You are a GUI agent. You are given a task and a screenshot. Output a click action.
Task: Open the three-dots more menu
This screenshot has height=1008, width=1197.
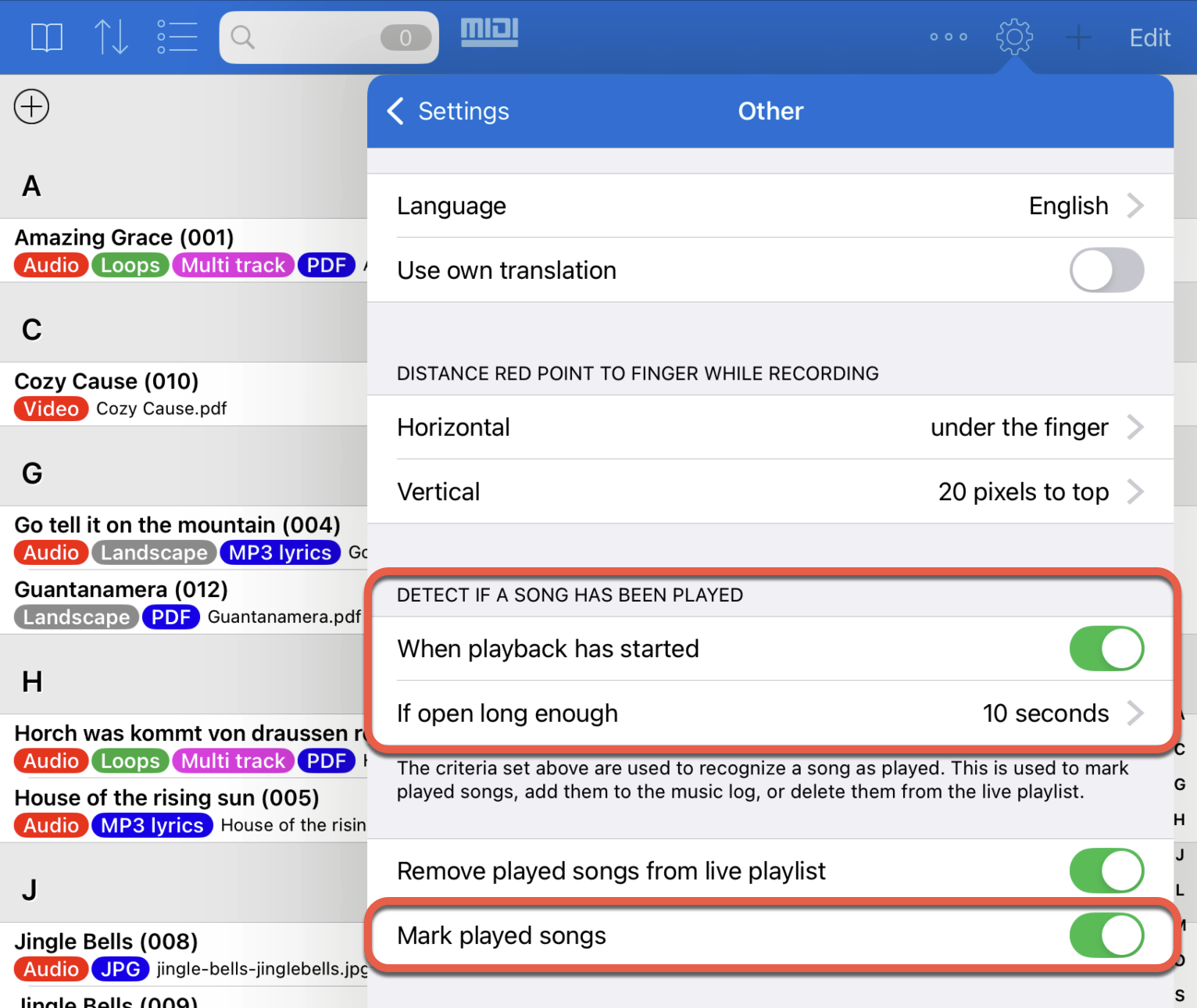[x=949, y=38]
